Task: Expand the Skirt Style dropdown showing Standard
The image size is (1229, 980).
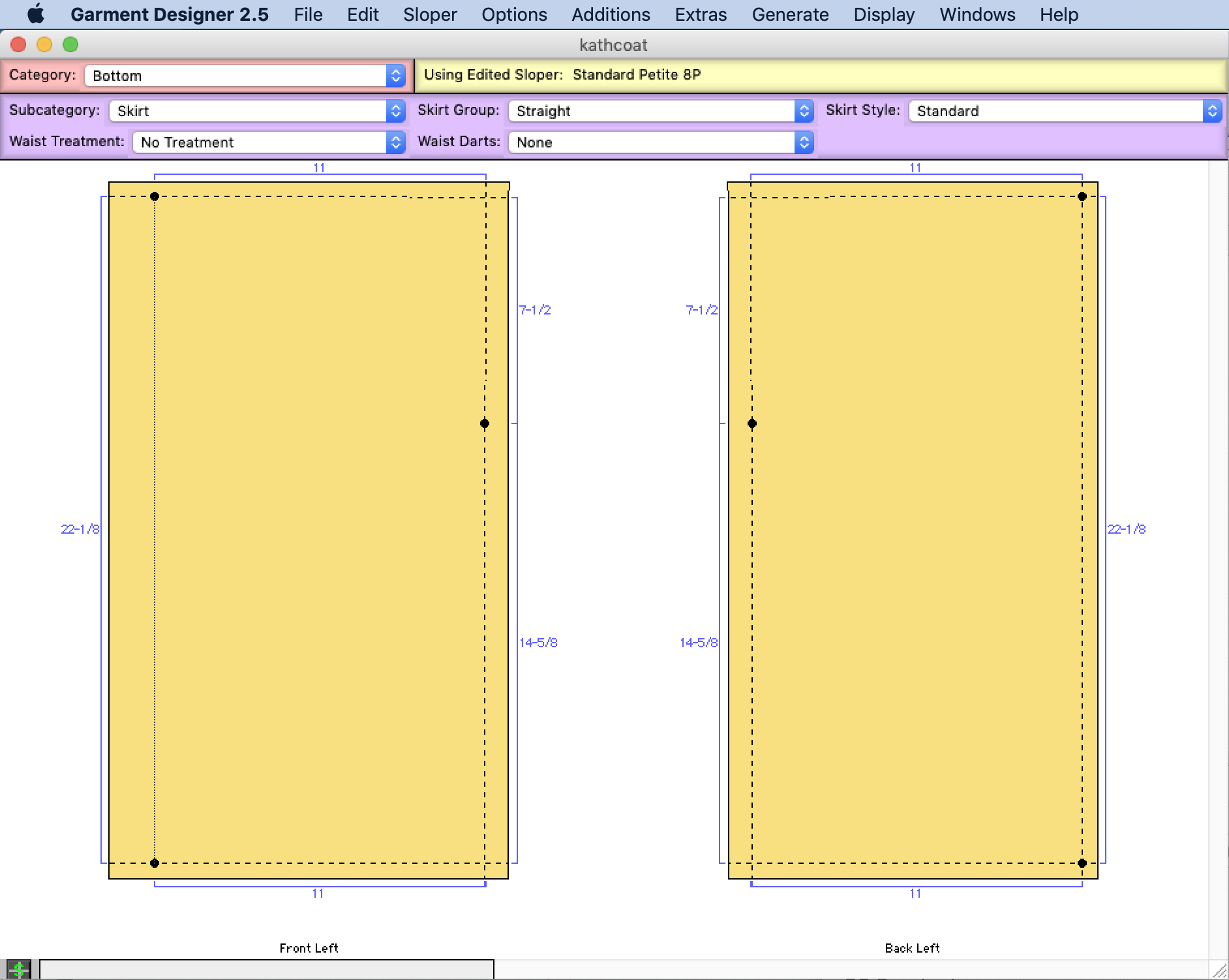Action: coord(1065,111)
